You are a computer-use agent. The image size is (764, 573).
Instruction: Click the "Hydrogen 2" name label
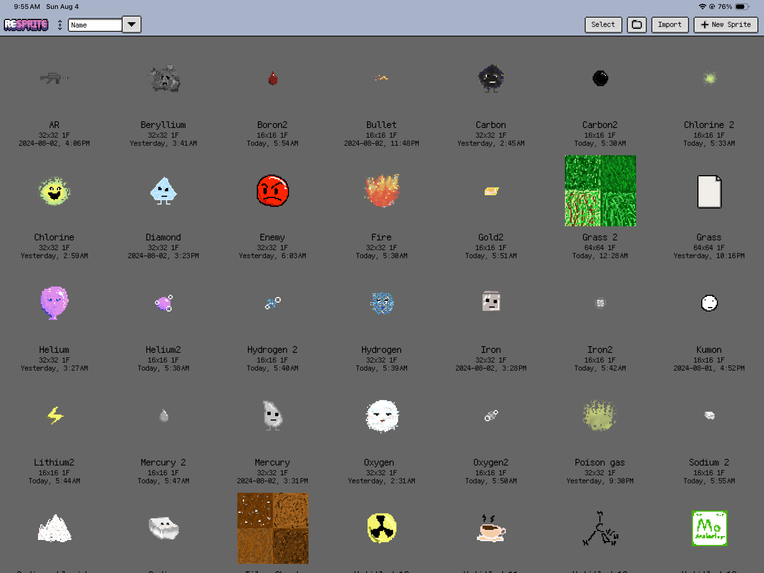[272, 350]
